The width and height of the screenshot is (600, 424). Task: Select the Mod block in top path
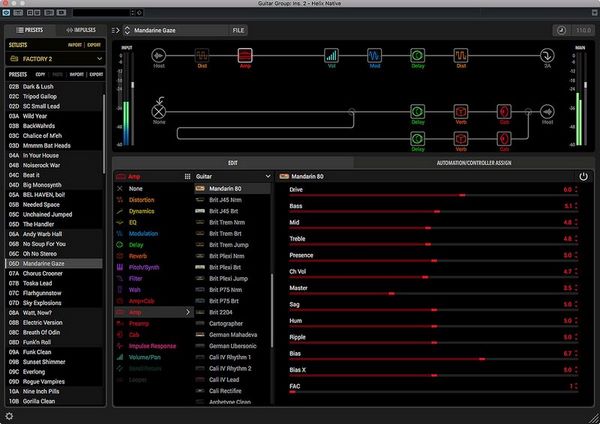coord(374,55)
